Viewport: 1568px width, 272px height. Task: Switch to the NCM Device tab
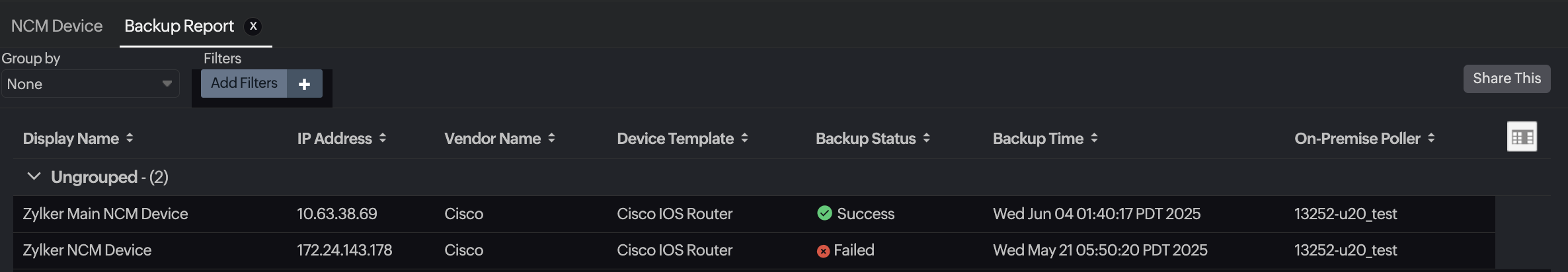pyautogui.click(x=57, y=26)
